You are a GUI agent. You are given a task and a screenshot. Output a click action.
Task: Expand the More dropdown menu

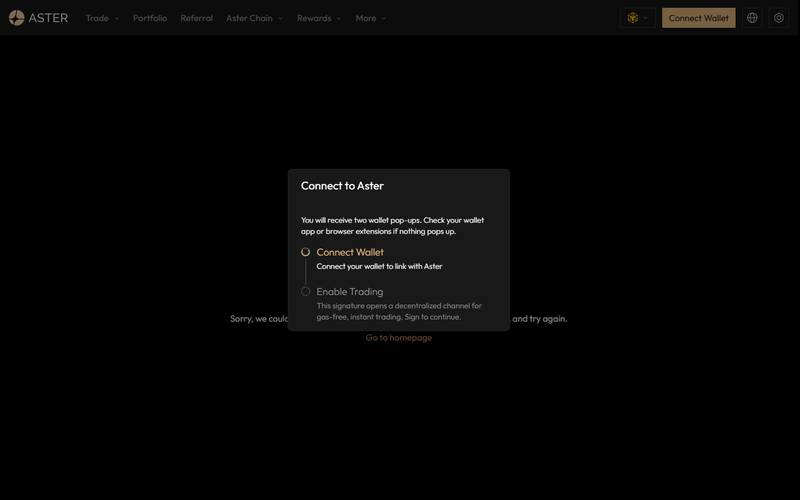pyautogui.click(x=370, y=18)
